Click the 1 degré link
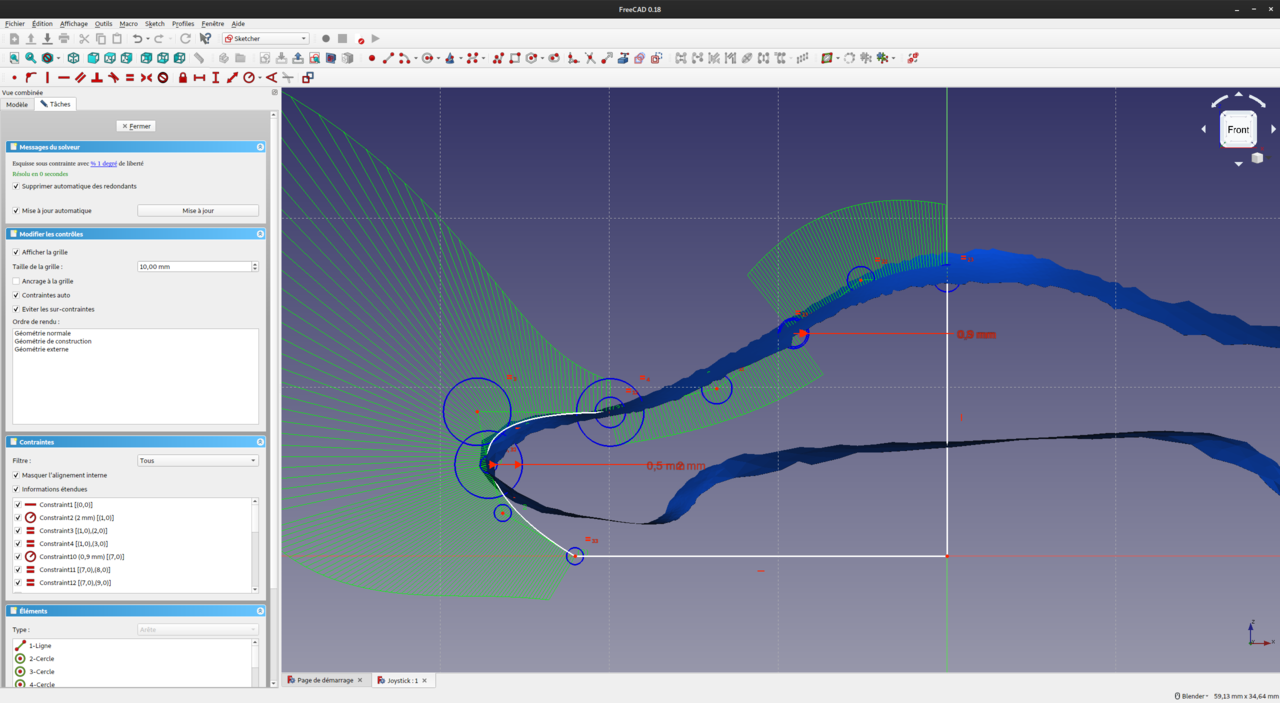 [x=103, y=163]
